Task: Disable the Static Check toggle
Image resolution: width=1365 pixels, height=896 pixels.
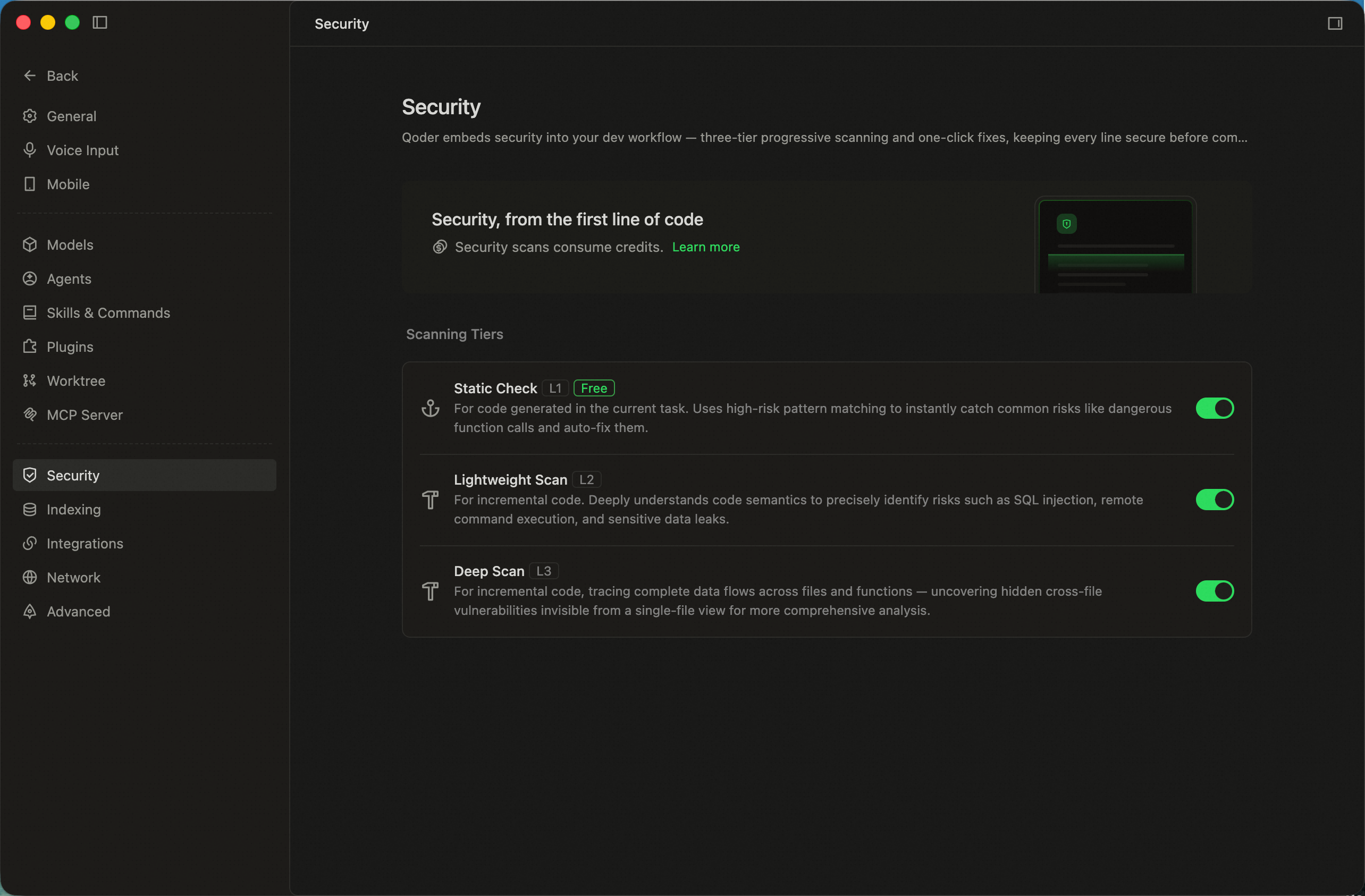Action: click(x=1215, y=408)
